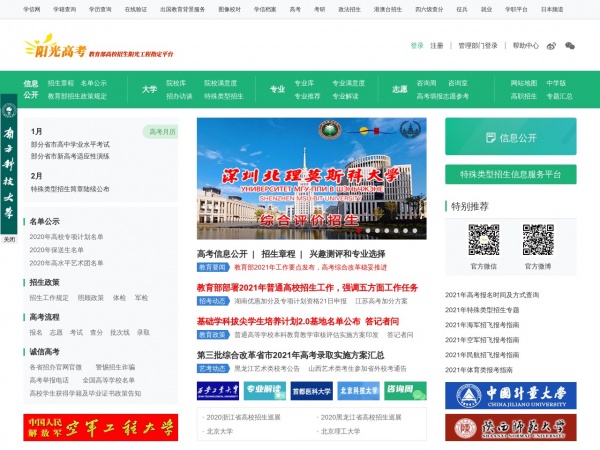Expand the 管理部门登录 dropdown
Screen dimensions: 600x450
(478, 46)
